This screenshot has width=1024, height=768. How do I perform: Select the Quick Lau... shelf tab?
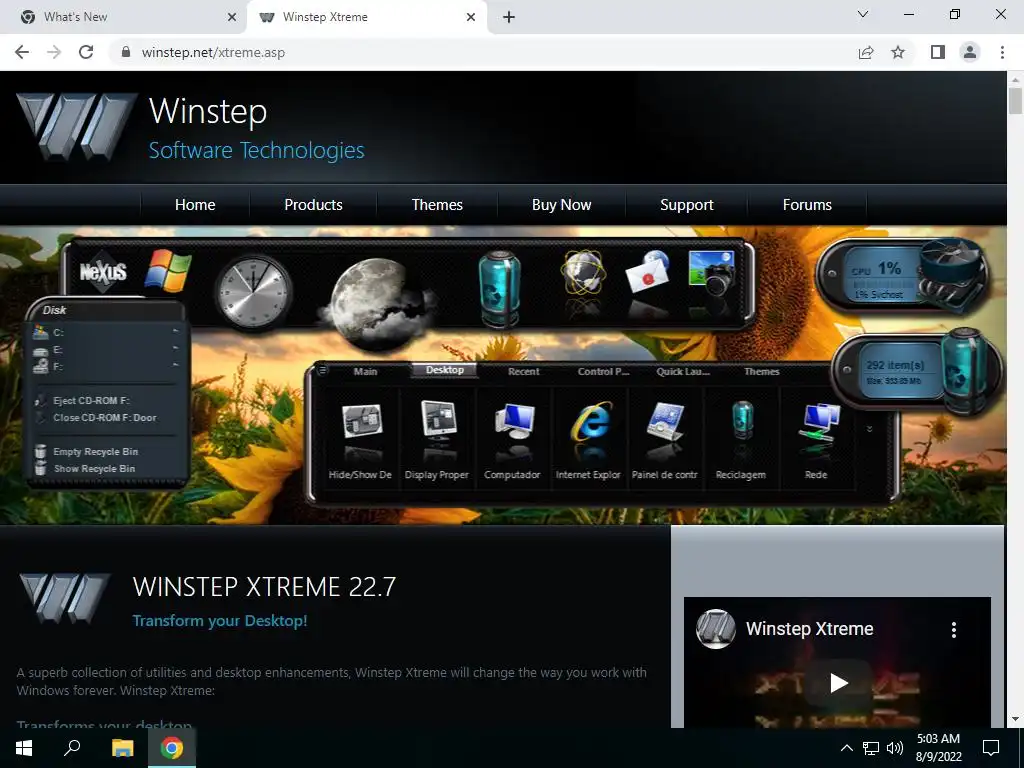[683, 371]
